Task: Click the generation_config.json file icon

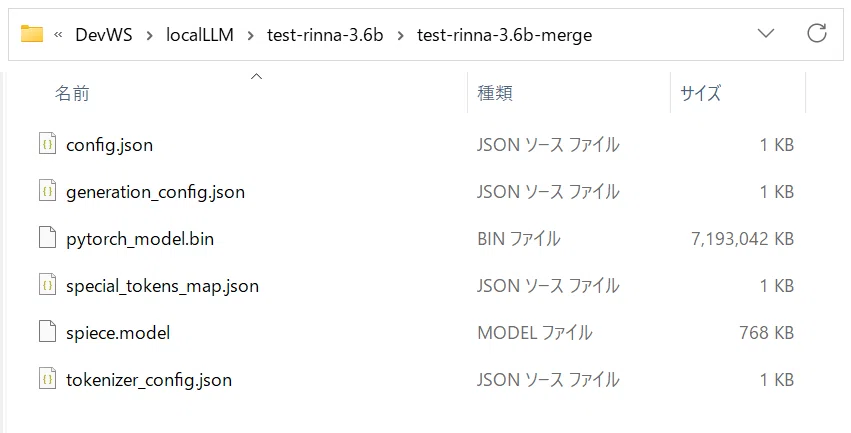Action: [x=47, y=192]
